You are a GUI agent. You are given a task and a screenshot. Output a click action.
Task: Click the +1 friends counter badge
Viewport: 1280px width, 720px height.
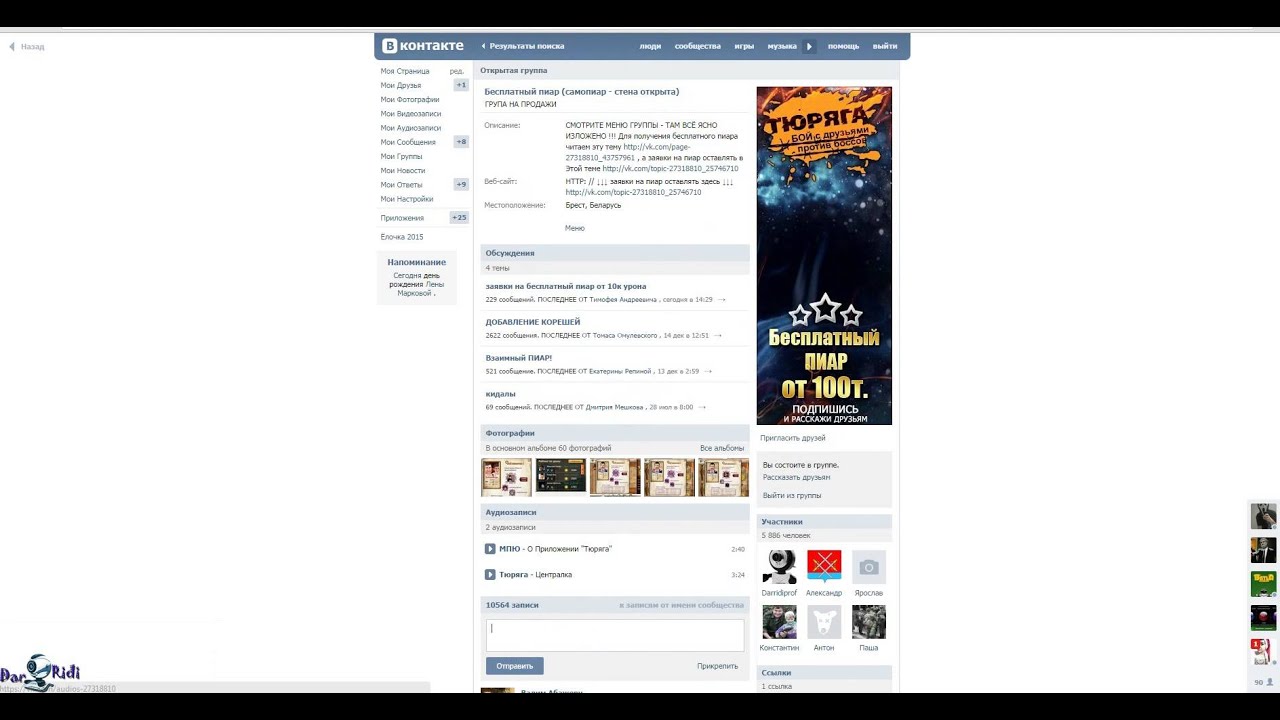pyautogui.click(x=461, y=85)
